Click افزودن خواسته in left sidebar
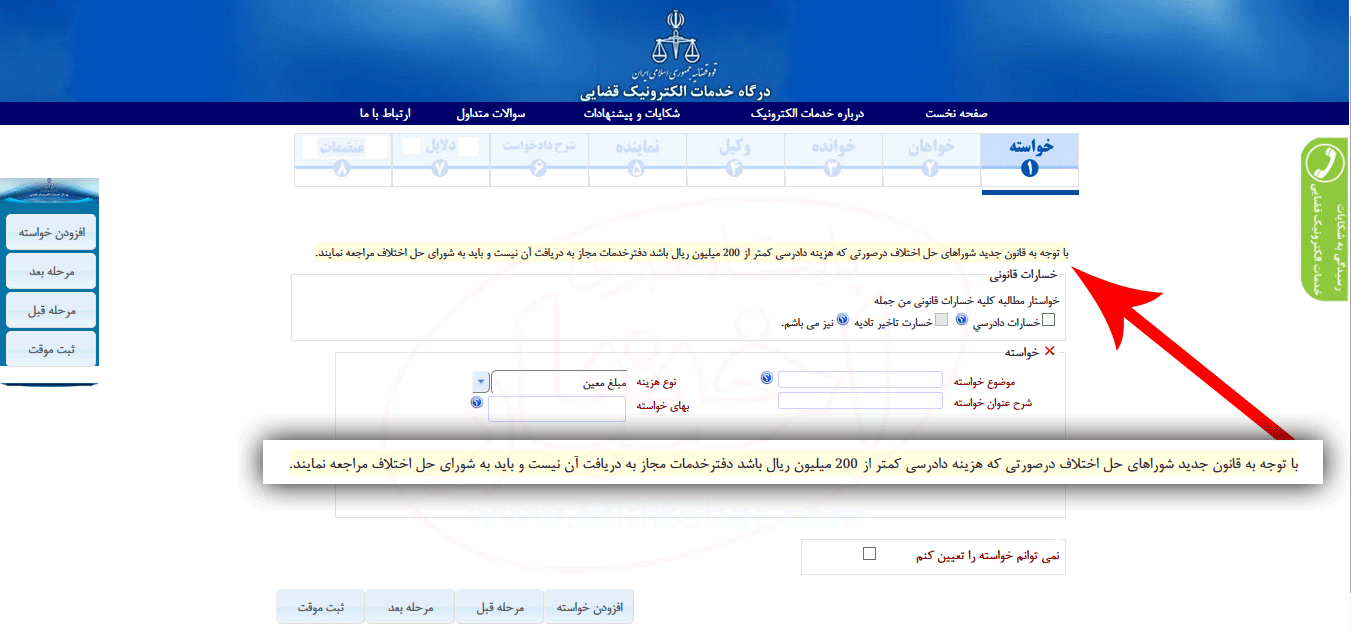The width and height of the screenshot is (1351, 629). point(51,232)
